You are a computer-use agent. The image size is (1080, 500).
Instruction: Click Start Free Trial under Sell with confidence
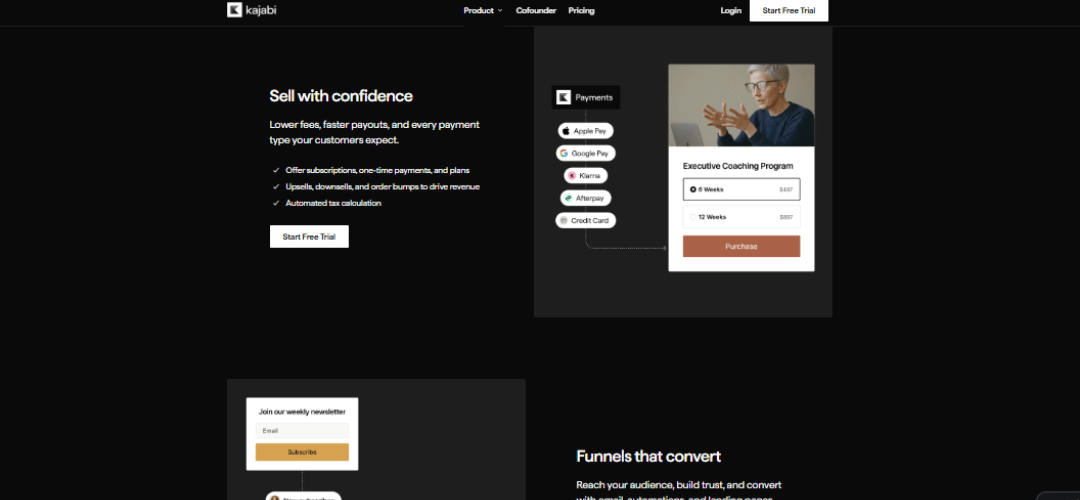(309, 236)
